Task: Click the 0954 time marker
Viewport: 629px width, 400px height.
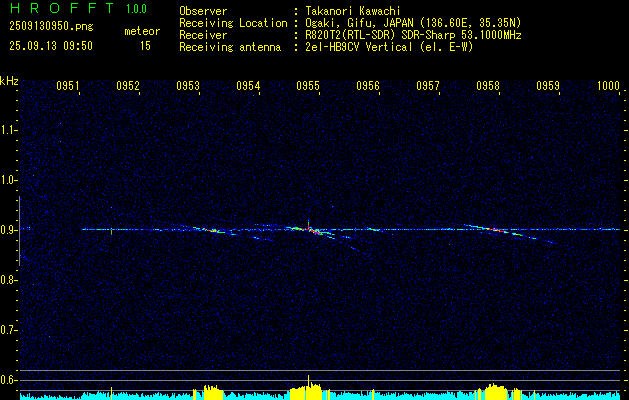Action: pos(248,85)
